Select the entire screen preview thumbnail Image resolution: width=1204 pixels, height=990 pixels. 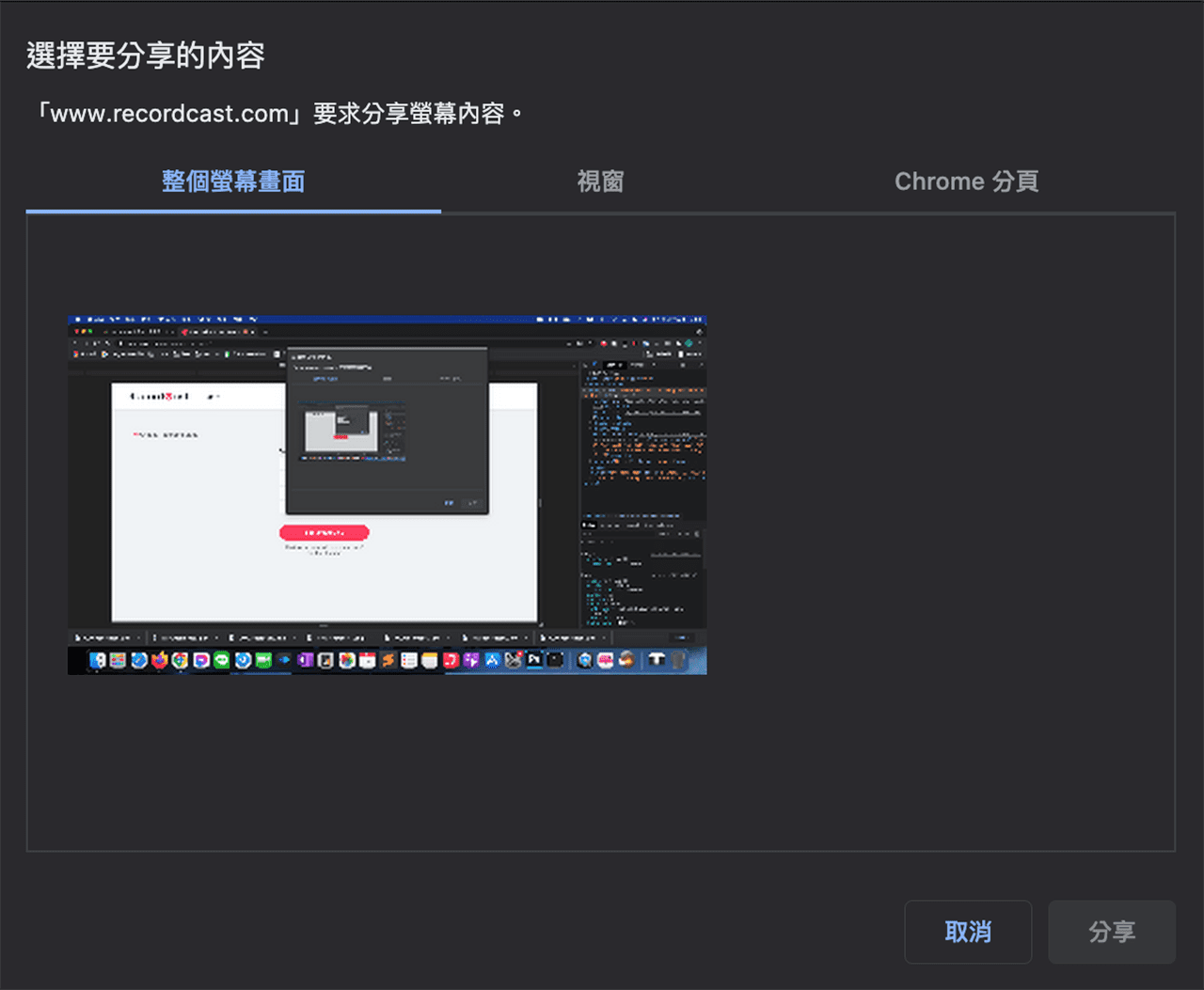coord(386,494)
